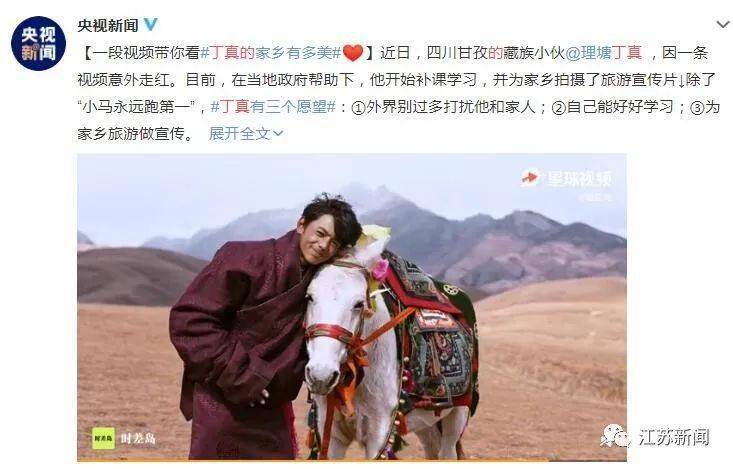The width and height of the screenshot is (733, 469).
Task: Open the 央视新闻 account name
Action: (108, 25)
